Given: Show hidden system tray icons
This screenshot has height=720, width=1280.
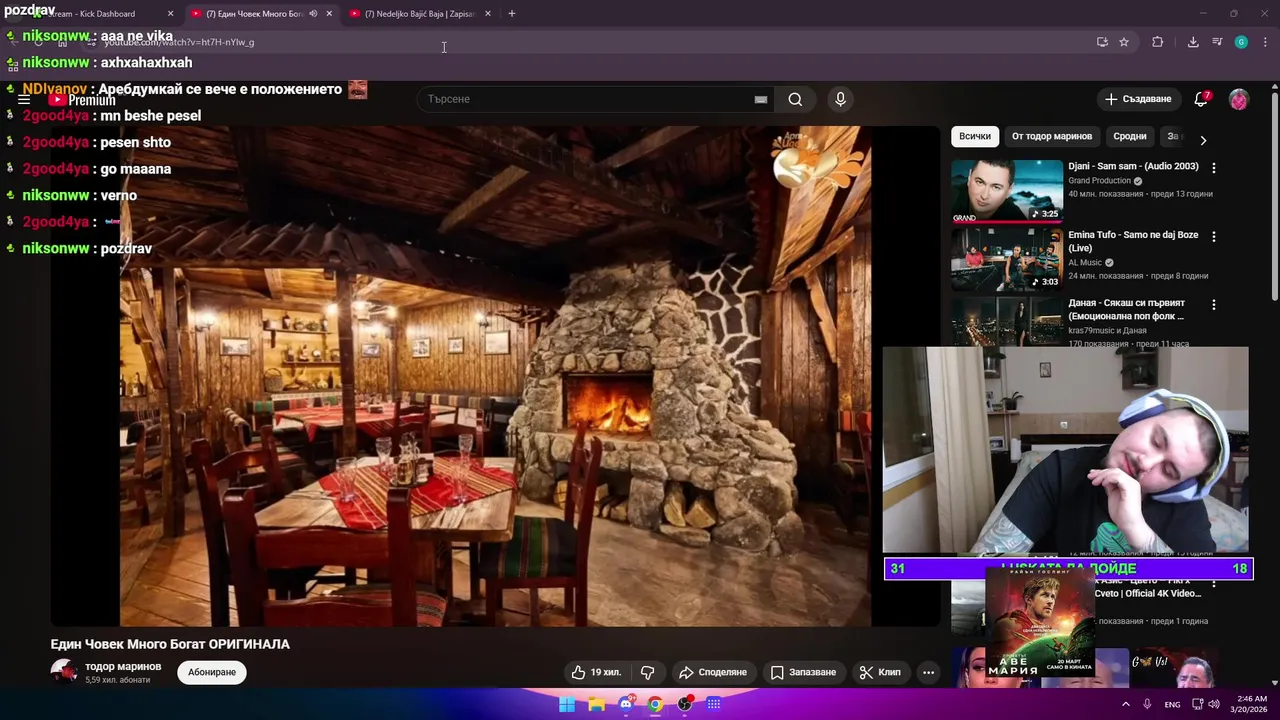Looking at the screenshot, I should (x=1126, y=704).
